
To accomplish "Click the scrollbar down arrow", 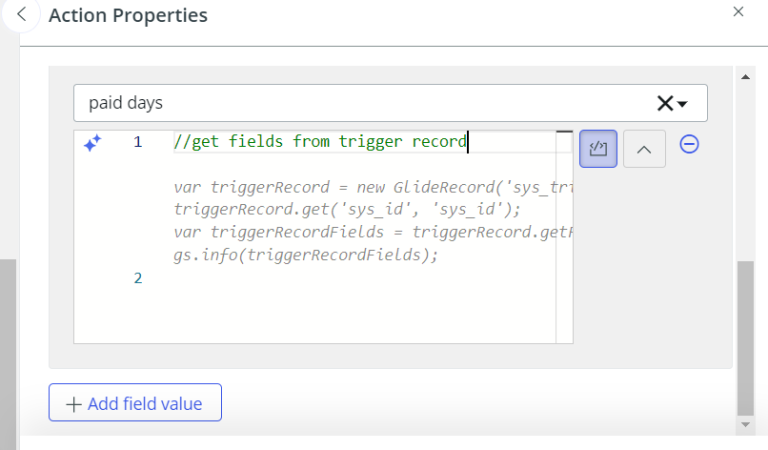I will (745, 424).
